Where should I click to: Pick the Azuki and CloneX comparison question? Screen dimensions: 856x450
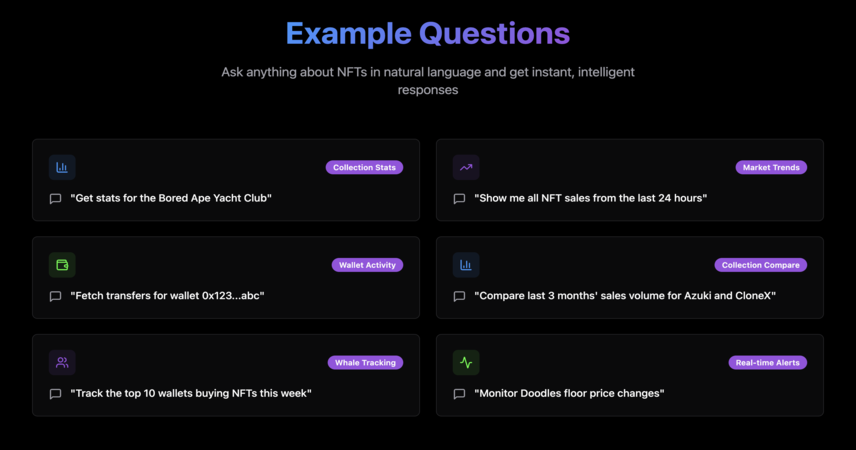click(625, 295)
